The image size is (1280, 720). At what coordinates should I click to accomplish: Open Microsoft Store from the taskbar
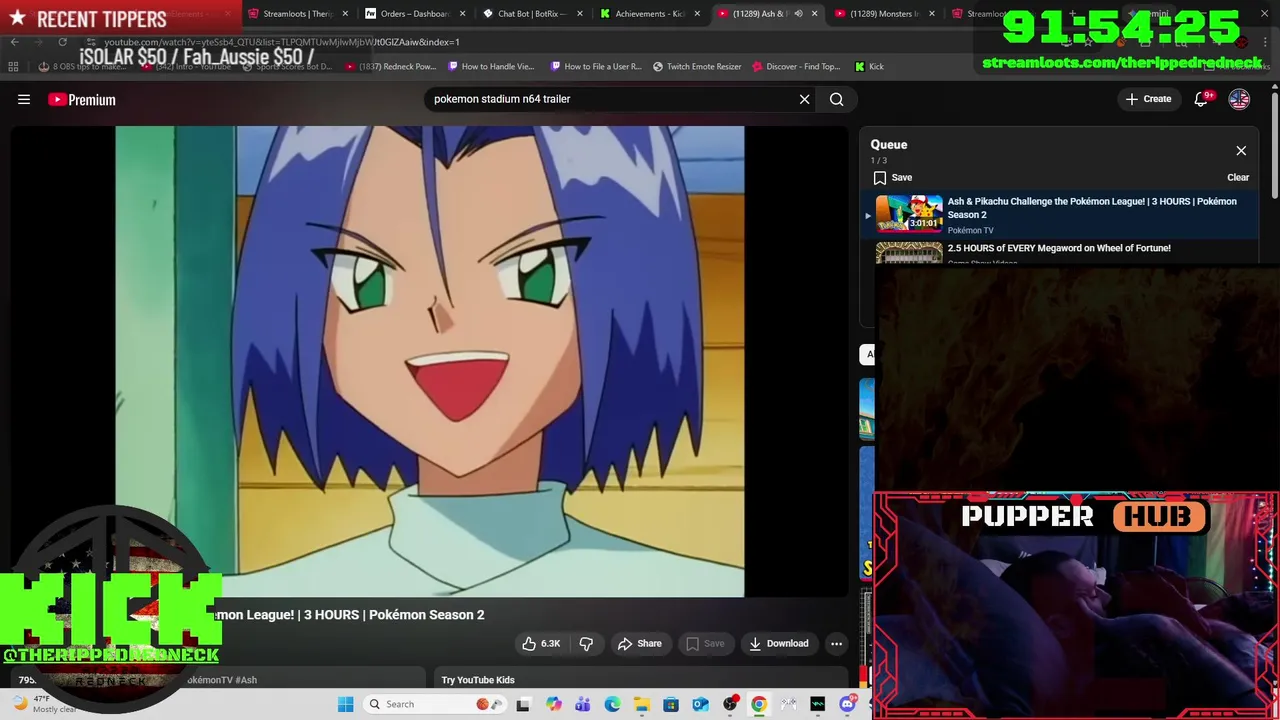click(x=671, y=704)
